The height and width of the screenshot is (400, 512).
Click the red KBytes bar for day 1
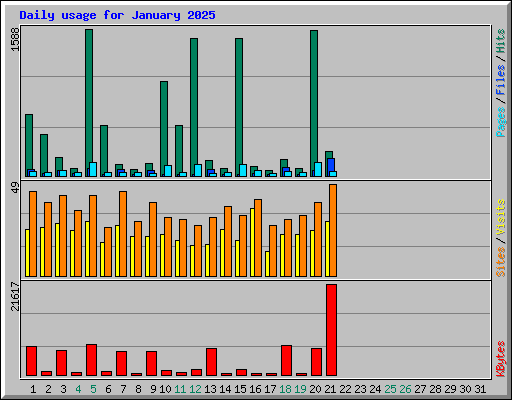(x=32, y=361)
